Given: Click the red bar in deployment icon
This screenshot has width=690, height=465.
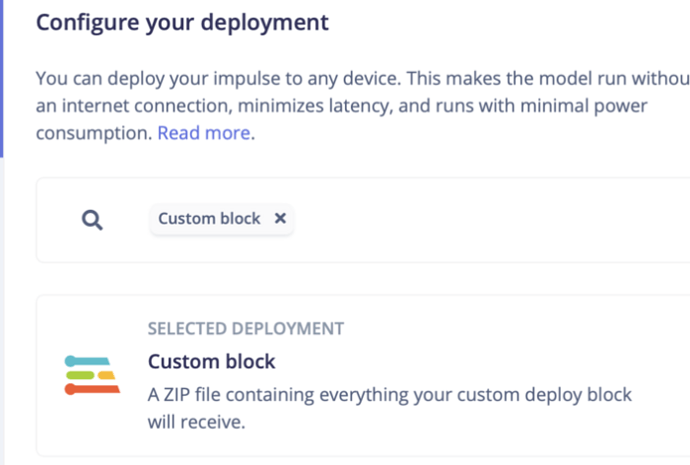Looking at the screenshot, I should point(91,389).
